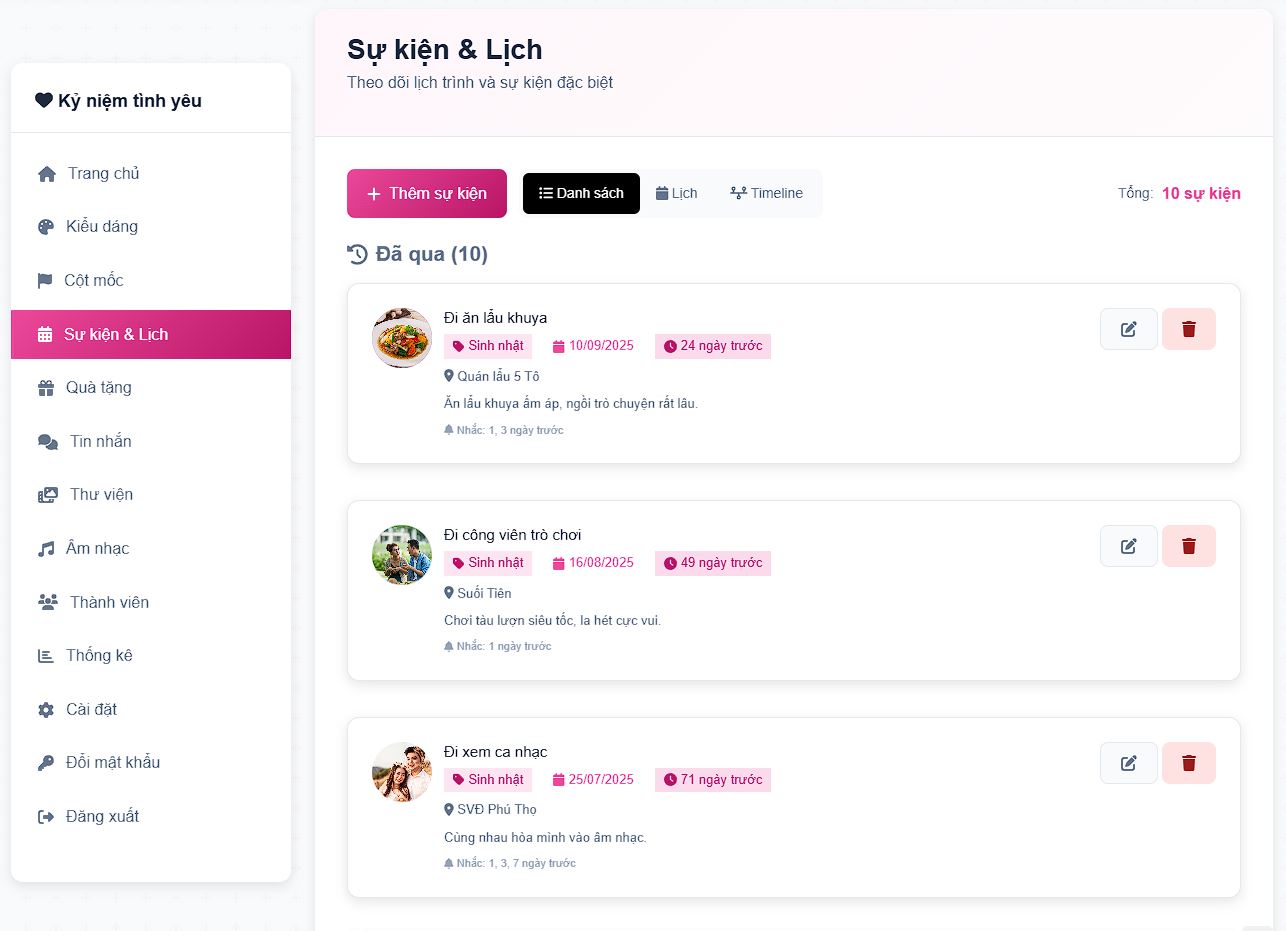Delete the Đi công viên trò chơi event
The height and width of the screenshot is (931, 1286).
coord(1188,546)
